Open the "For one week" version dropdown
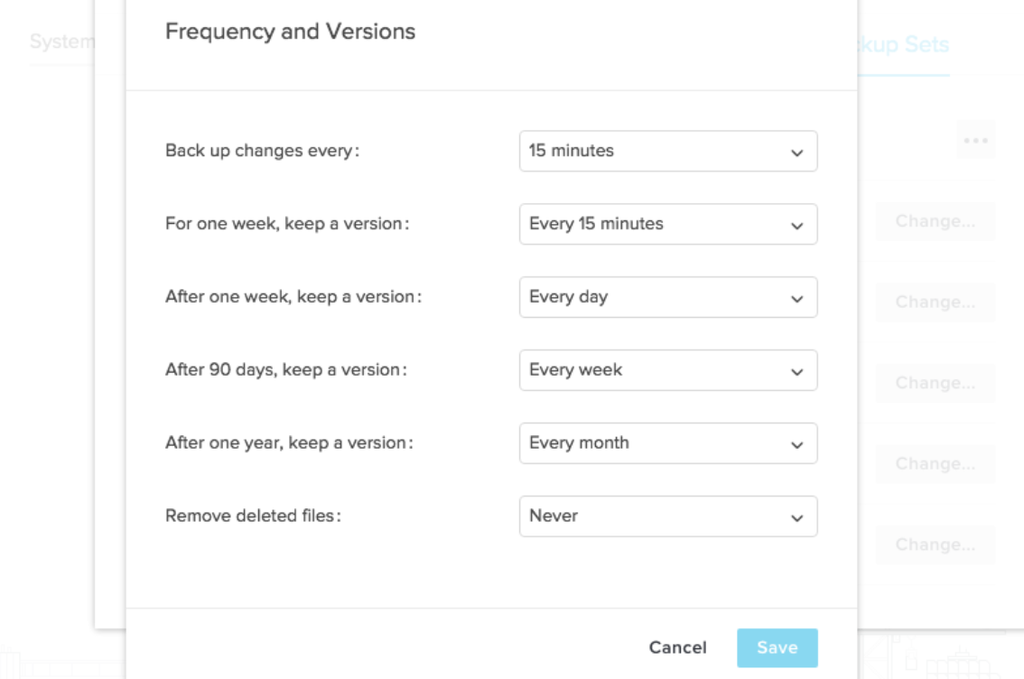Image resolution: width=1024 pixels, height=679 pixels. [x=668, y=224]
